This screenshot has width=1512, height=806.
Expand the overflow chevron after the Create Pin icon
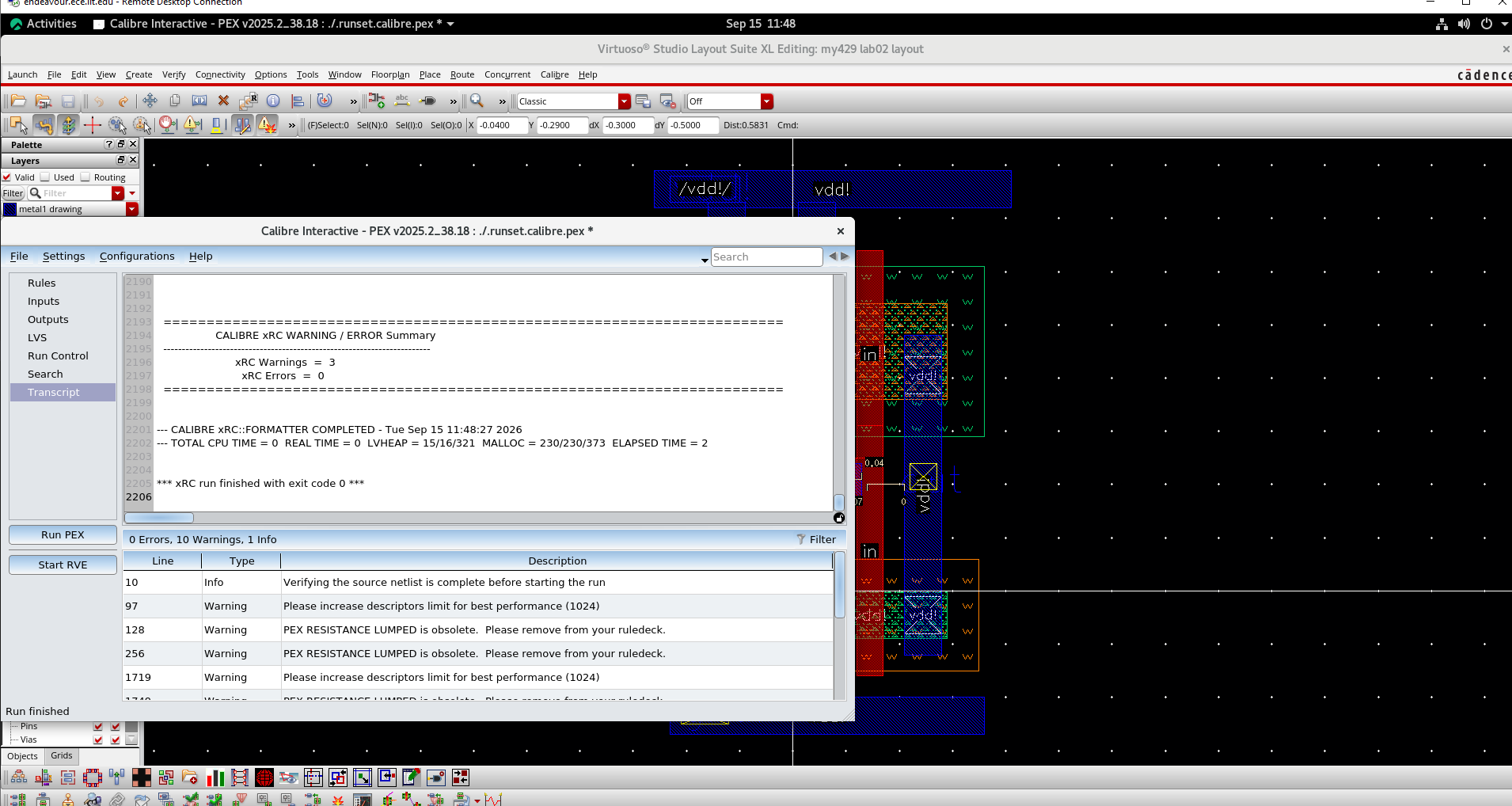coord(453,101)
